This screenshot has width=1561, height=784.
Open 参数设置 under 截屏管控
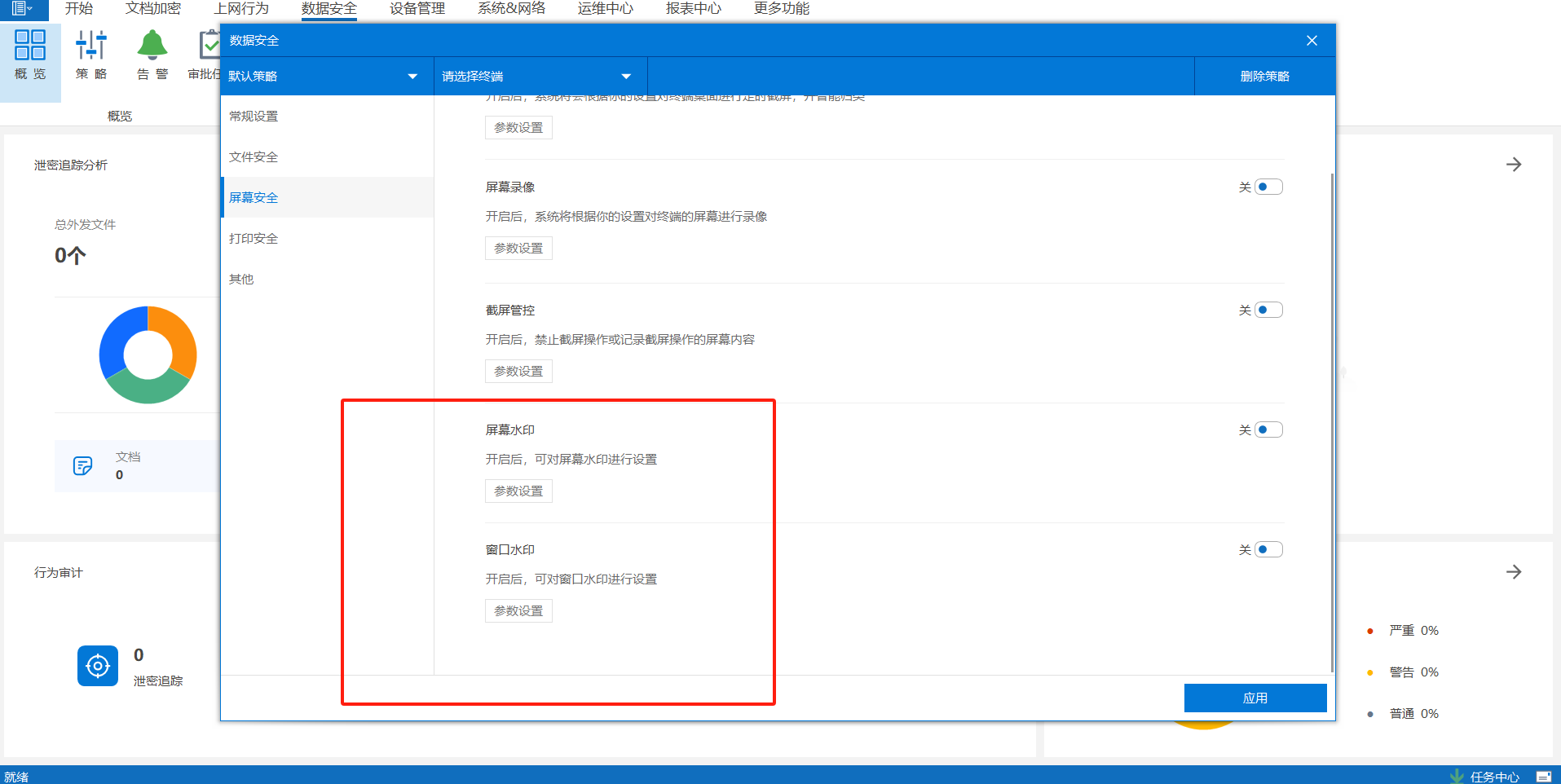[518, 372]
